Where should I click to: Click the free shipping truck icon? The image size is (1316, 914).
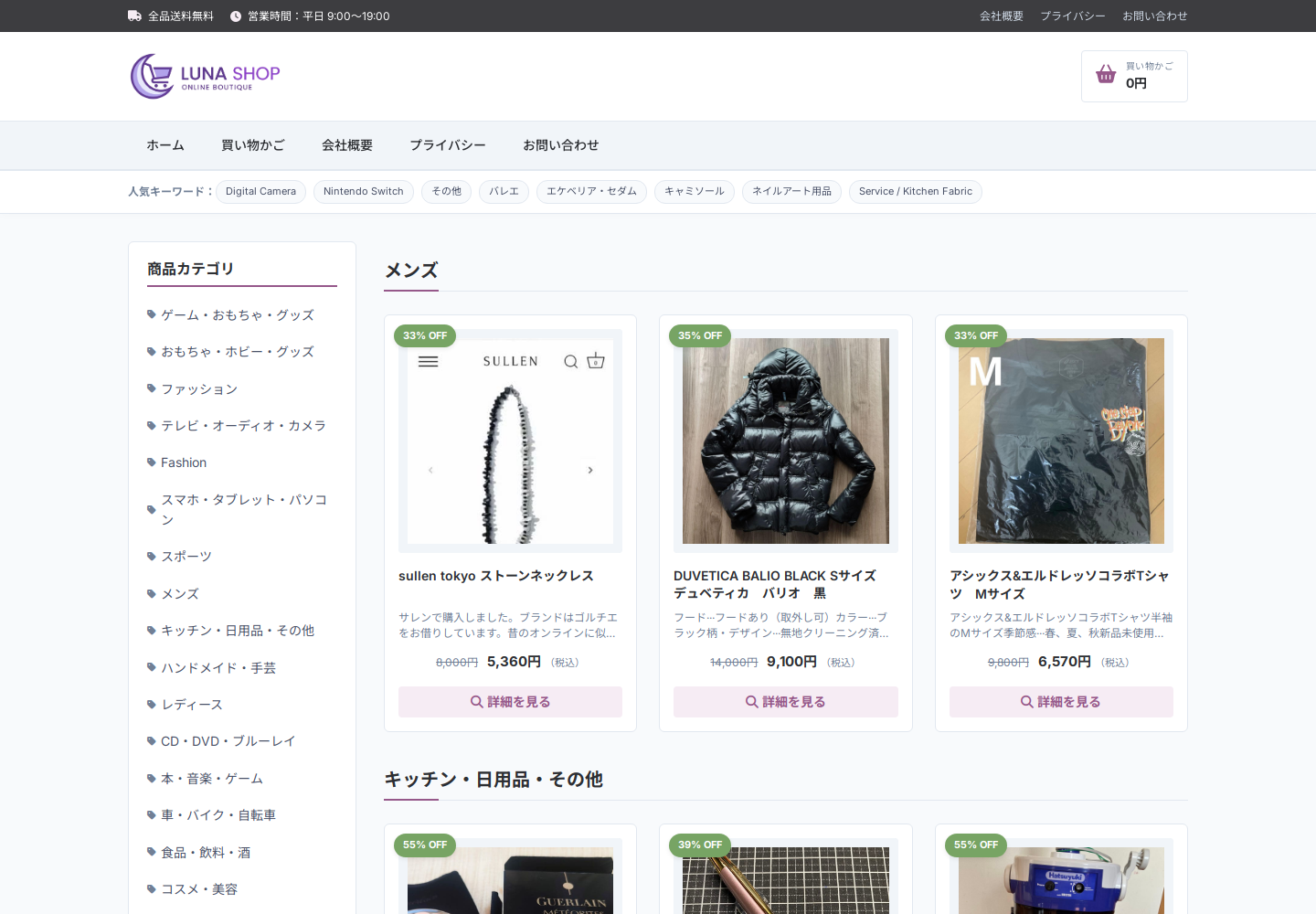point(134,16)
